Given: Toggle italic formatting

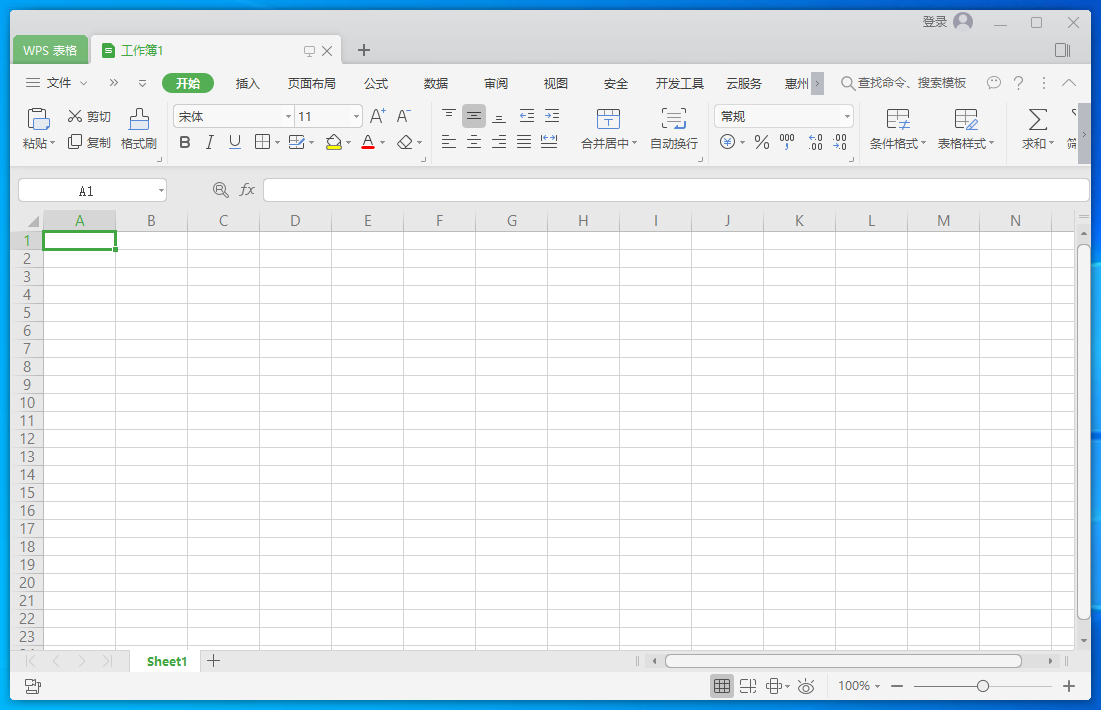Looking at the screenshot, I should click(209, 143).
